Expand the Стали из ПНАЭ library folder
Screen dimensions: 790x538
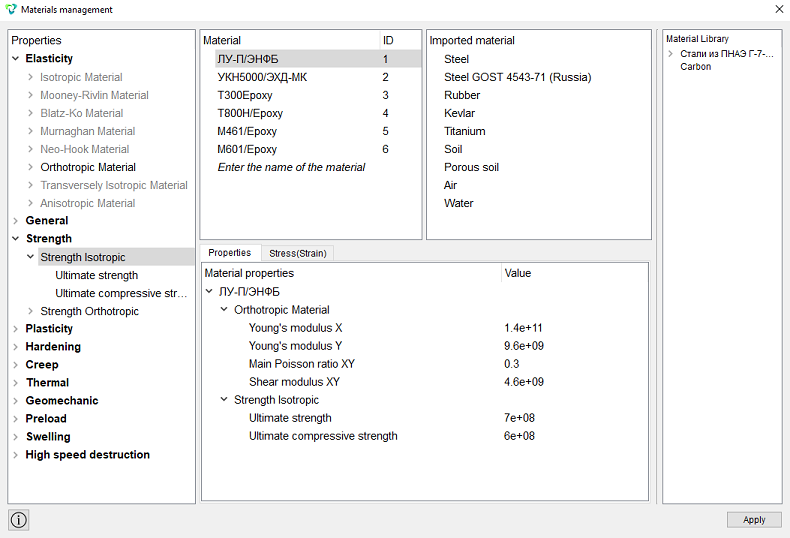coord(671,53)
